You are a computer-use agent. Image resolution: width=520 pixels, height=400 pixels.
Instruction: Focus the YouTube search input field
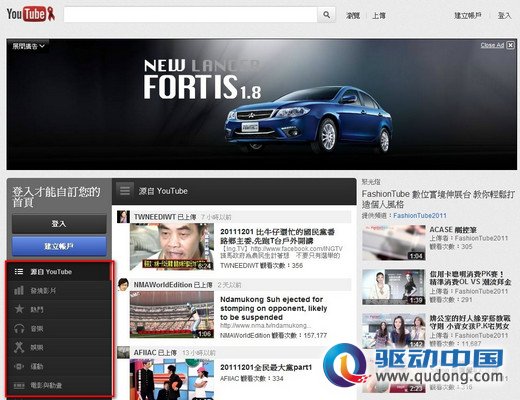tap(190, 15)
